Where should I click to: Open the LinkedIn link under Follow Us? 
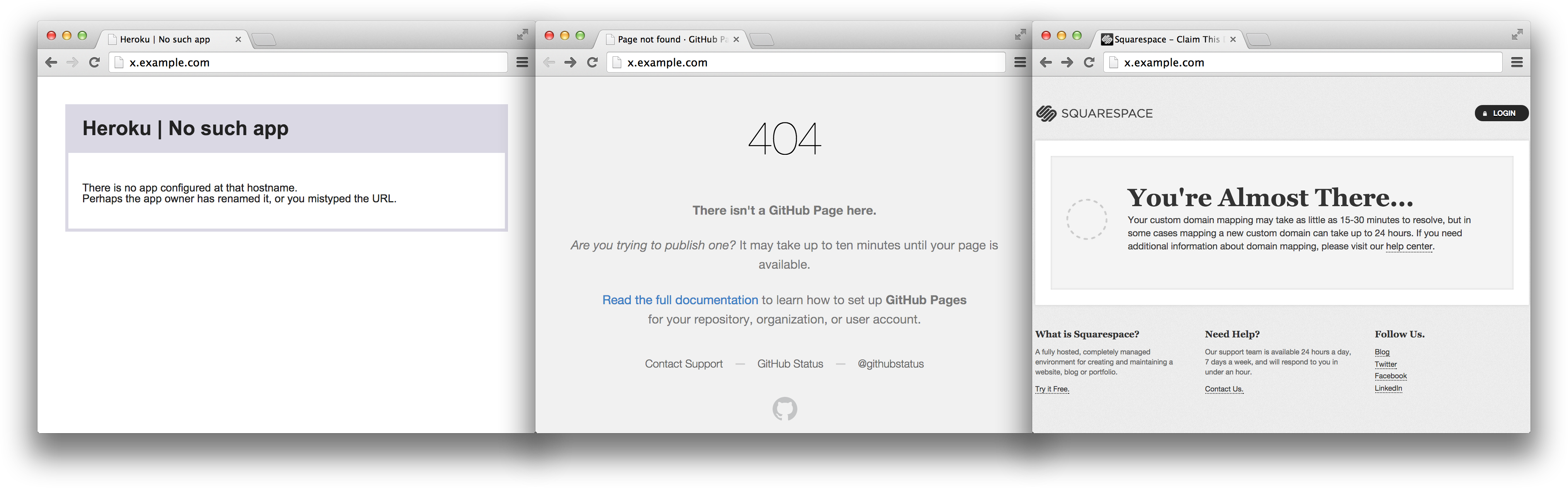click(x=1388, y=388)
